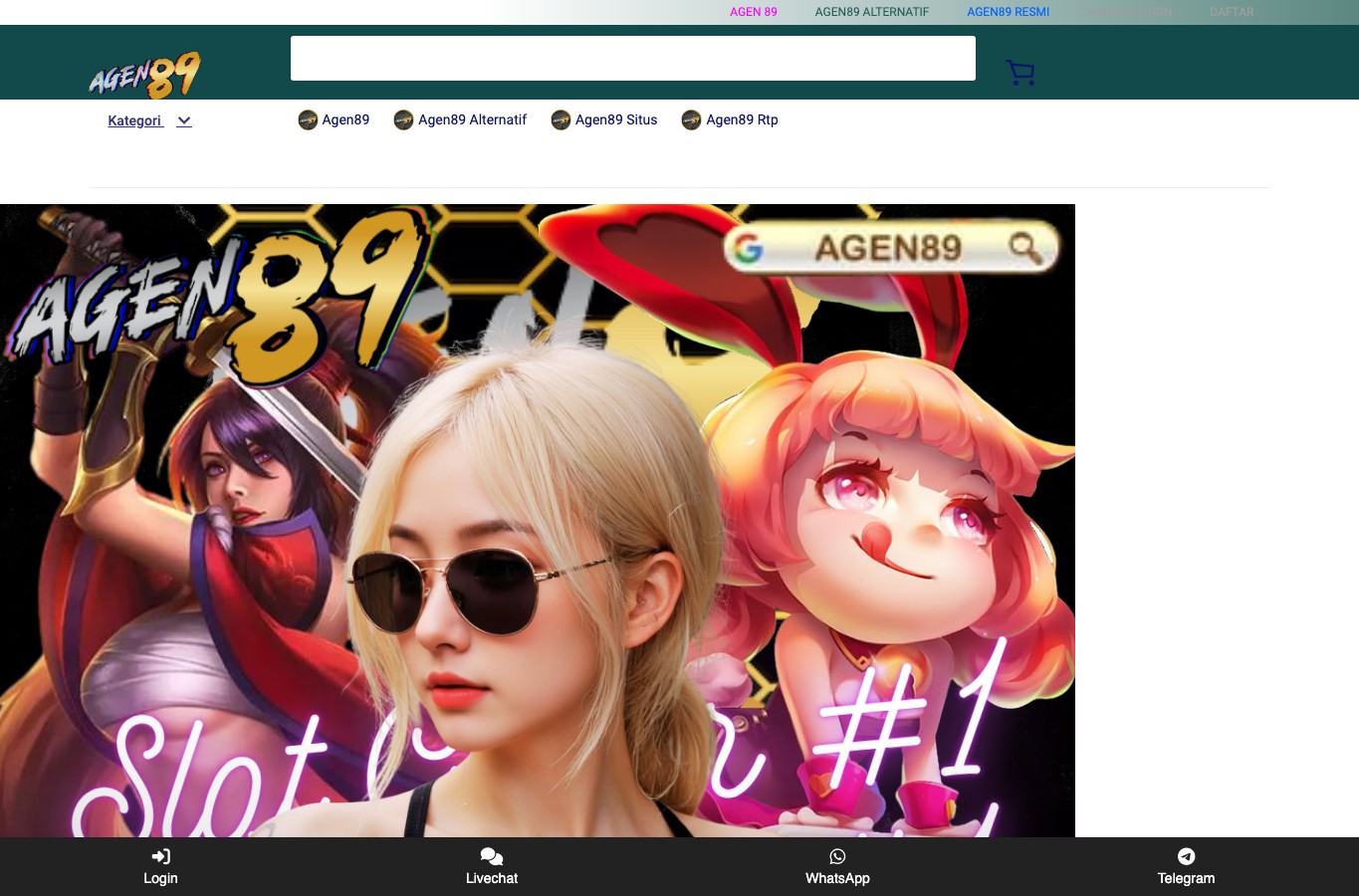Click the Agen89 Alternatif category shortcut

tap(460, 119)
